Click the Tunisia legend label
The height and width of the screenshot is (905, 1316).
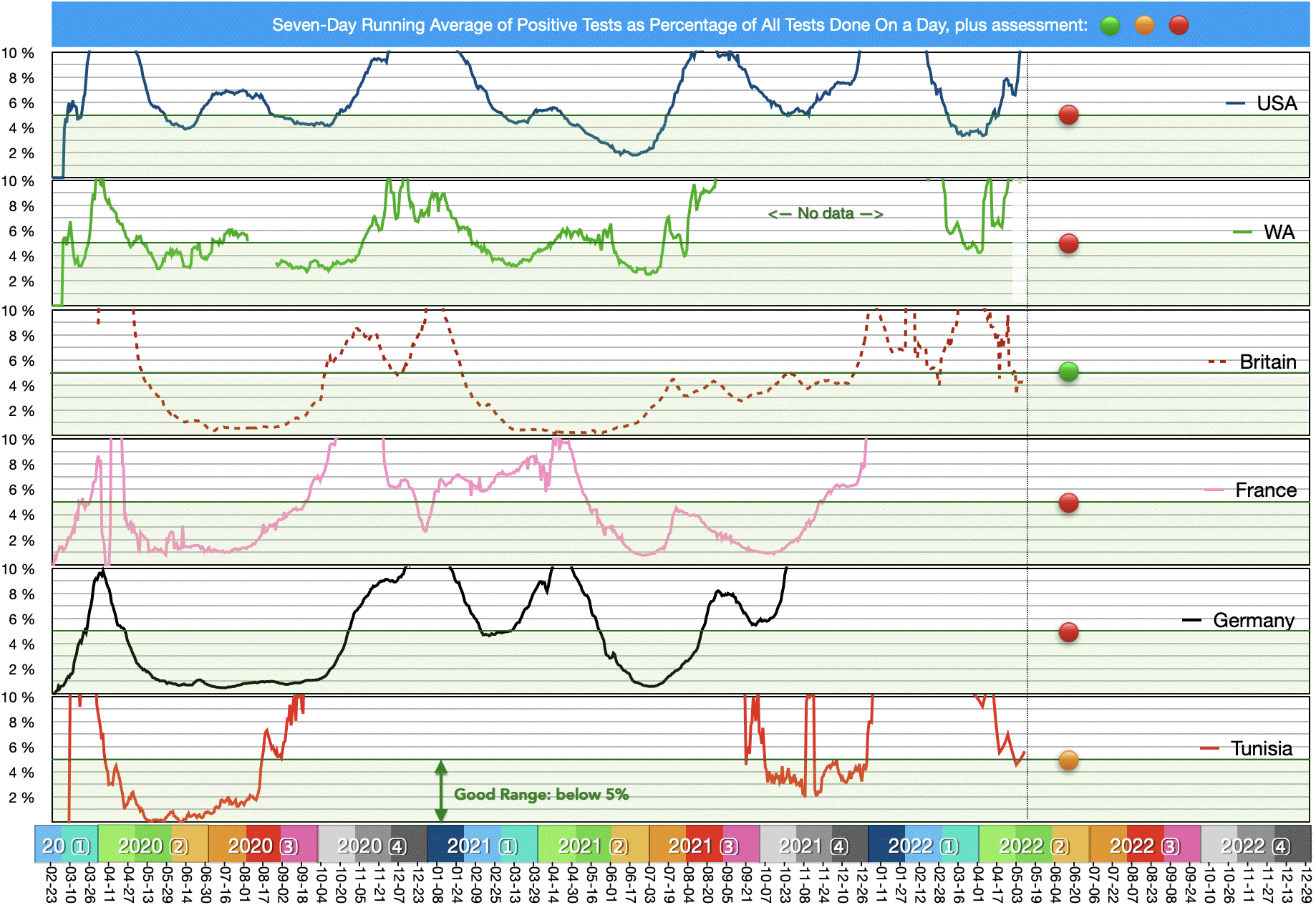click(1261, 749)
